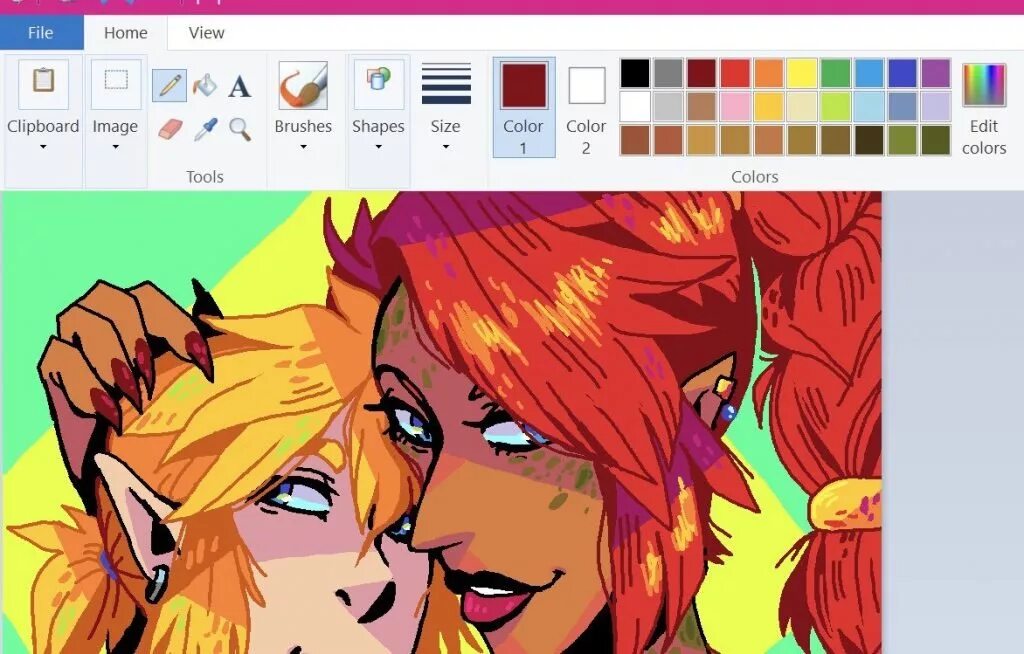Switch to the Home tab
The height and width of the screenshot is (654, 1024).
click(x=125, y=33)
